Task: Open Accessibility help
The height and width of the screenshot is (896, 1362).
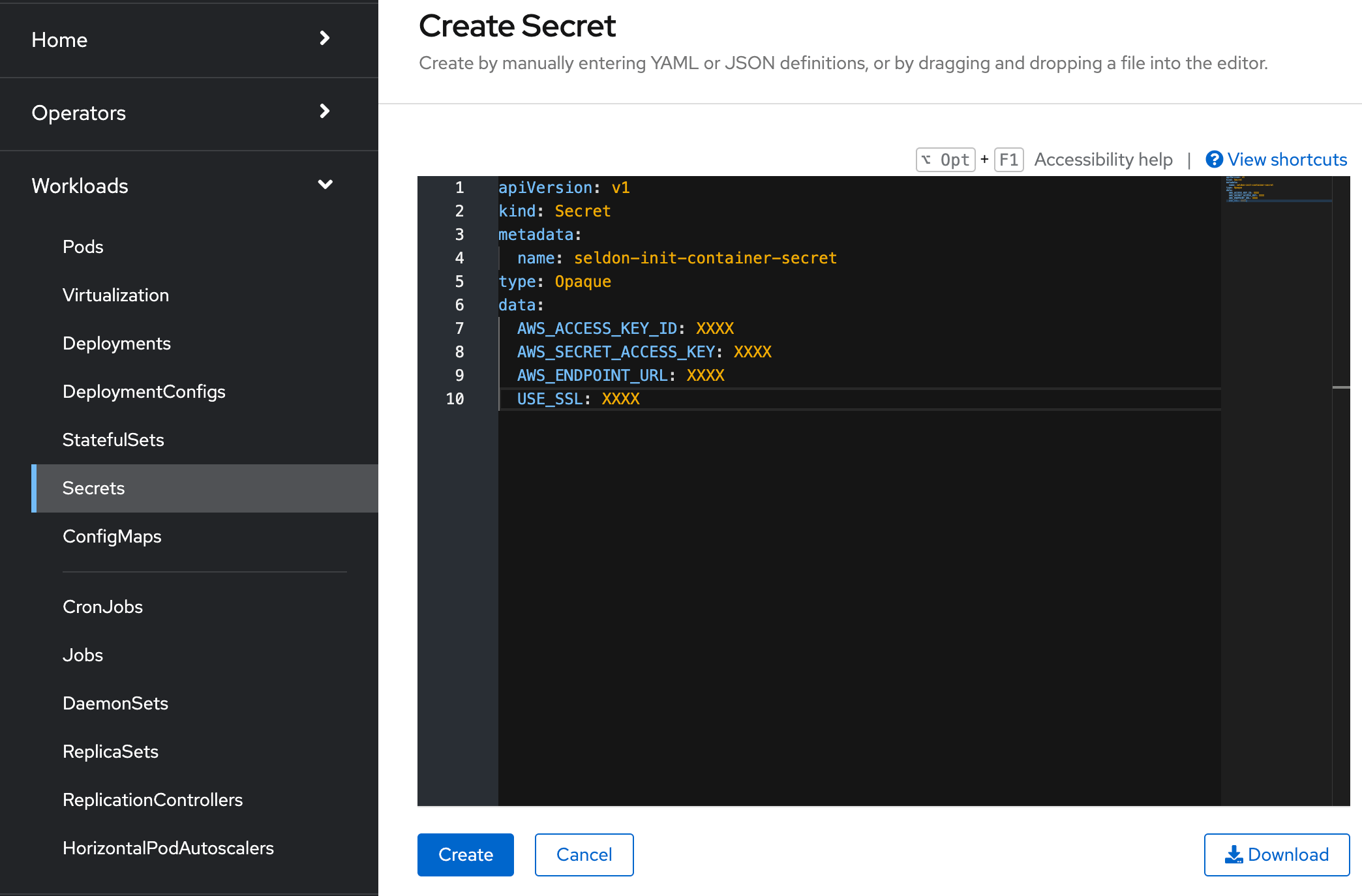Action: coord(1103,159)
